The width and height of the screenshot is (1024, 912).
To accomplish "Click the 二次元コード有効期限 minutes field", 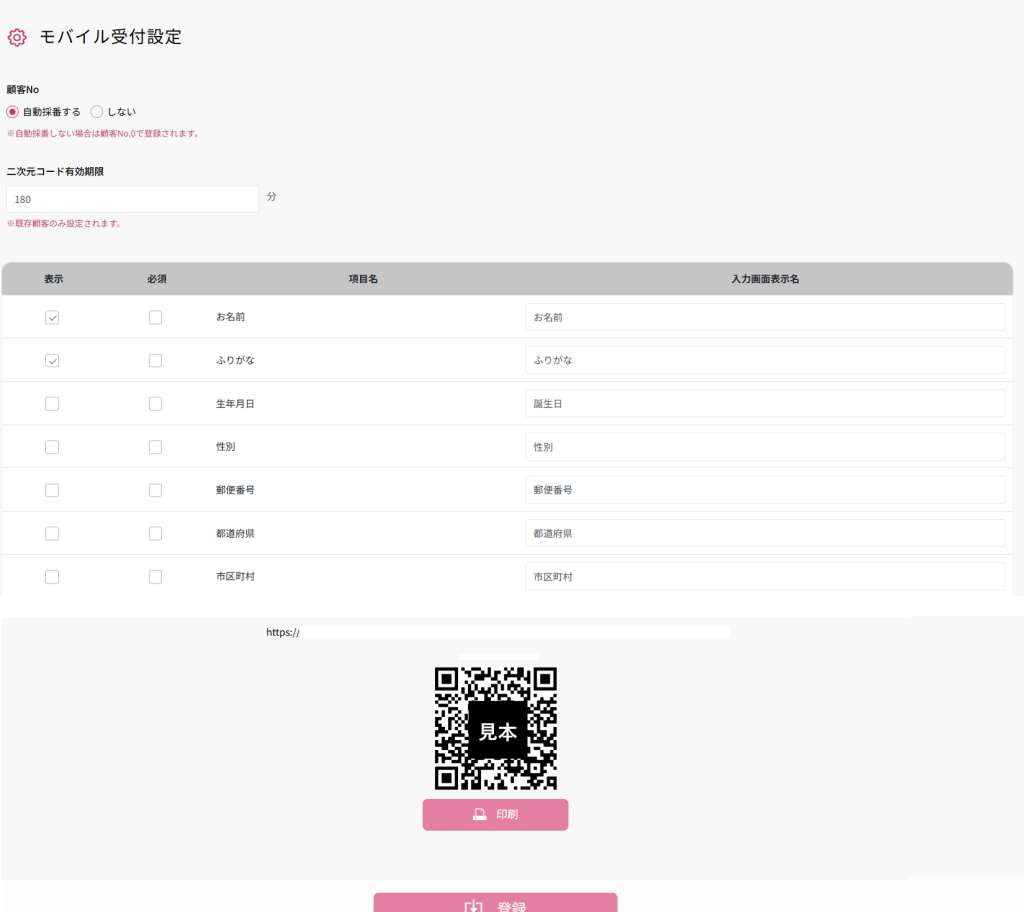I will point(133,199).
